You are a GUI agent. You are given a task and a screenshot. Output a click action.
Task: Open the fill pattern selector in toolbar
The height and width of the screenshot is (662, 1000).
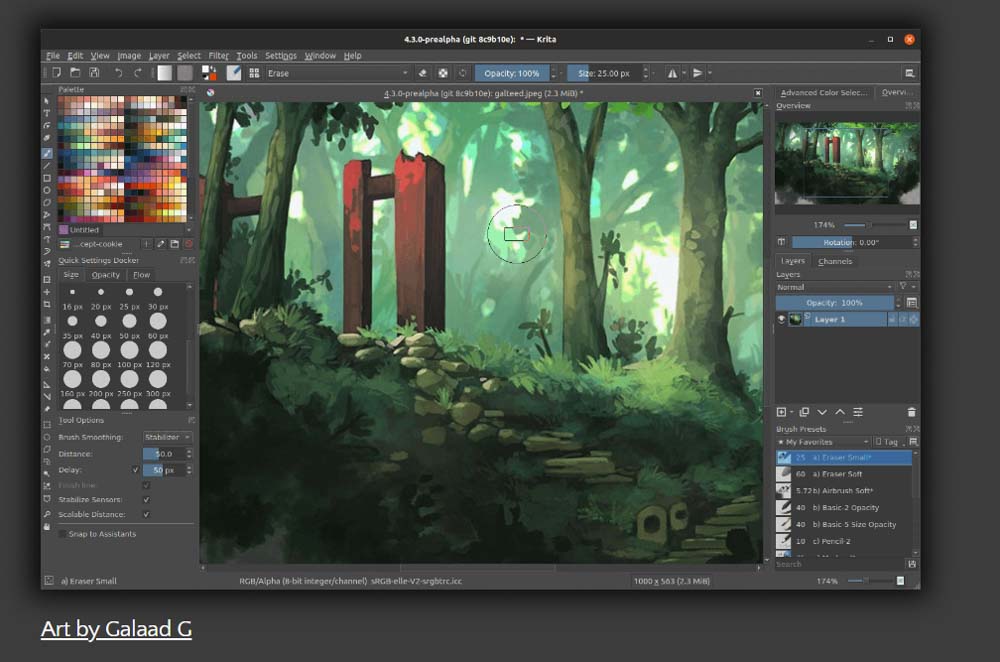(x=185, y=73)
